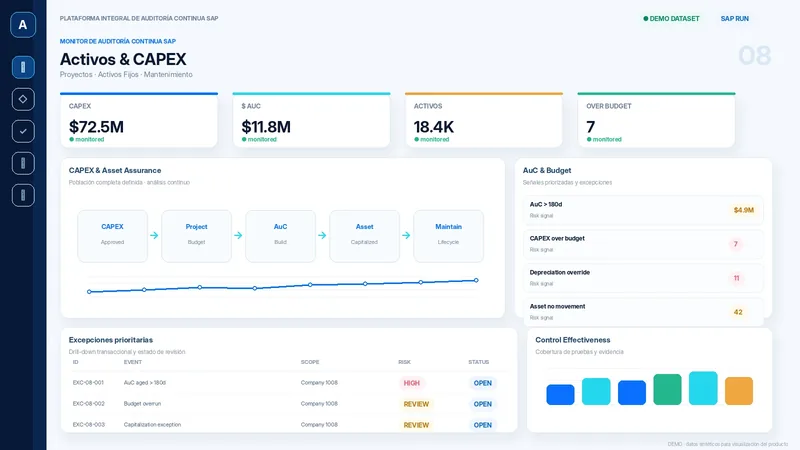The image size is (800, 450).
Task: Click the OPEN status of EXC-08-003
Action: pos(483,425)
